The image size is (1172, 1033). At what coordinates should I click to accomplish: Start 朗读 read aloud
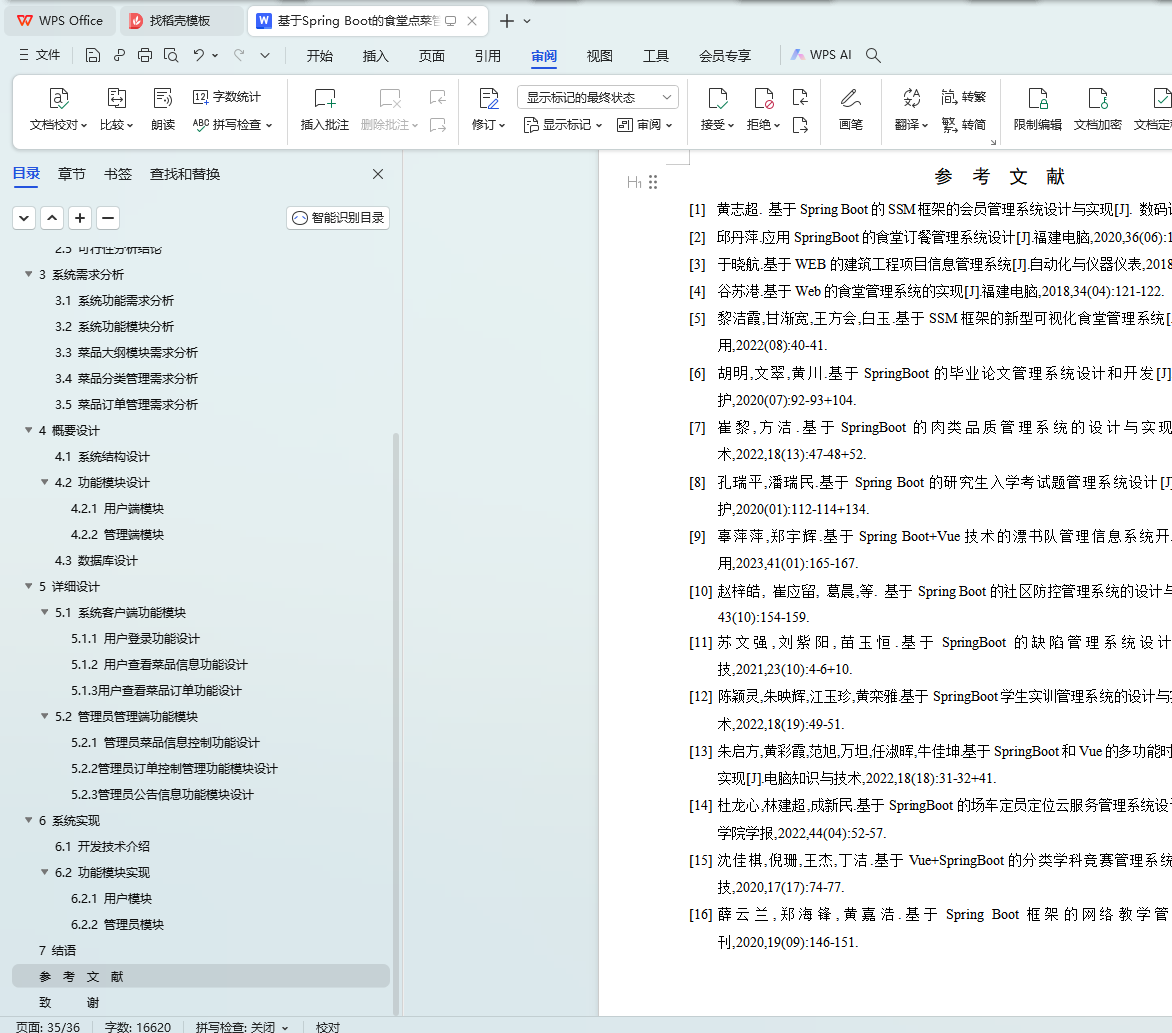(163, 109)
